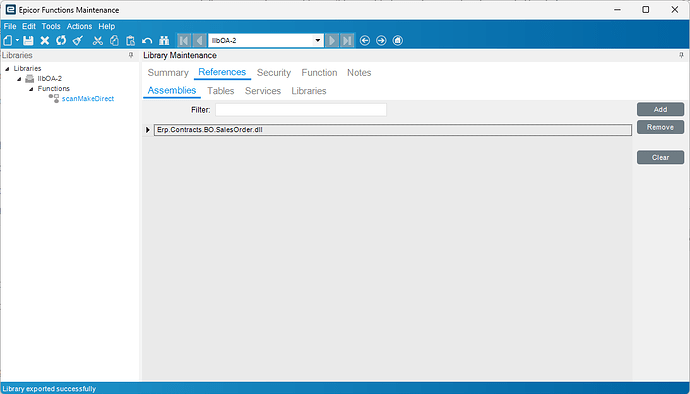Collapse the Functions tree node
This screenshot has width=690, height=394.
click(x=31, y=89)
